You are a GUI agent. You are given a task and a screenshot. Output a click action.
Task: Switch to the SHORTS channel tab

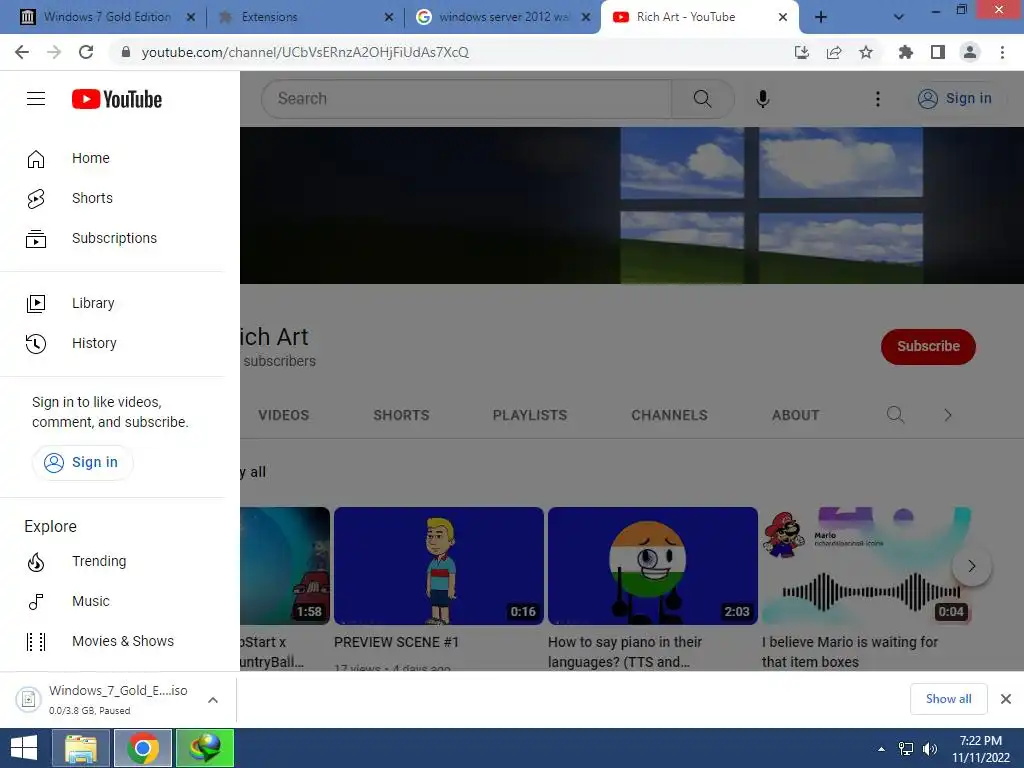coord(401,415)
